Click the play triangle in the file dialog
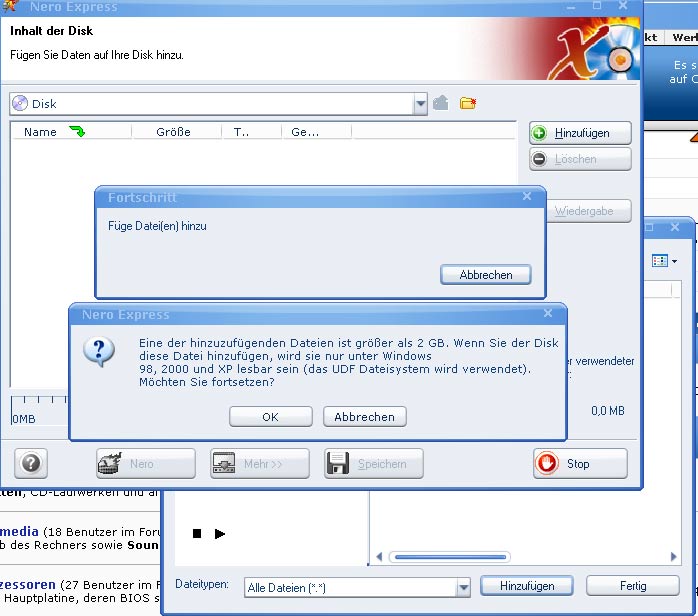Image resolution: width=698 pixels, height=616 pixels. pos(220,533)
